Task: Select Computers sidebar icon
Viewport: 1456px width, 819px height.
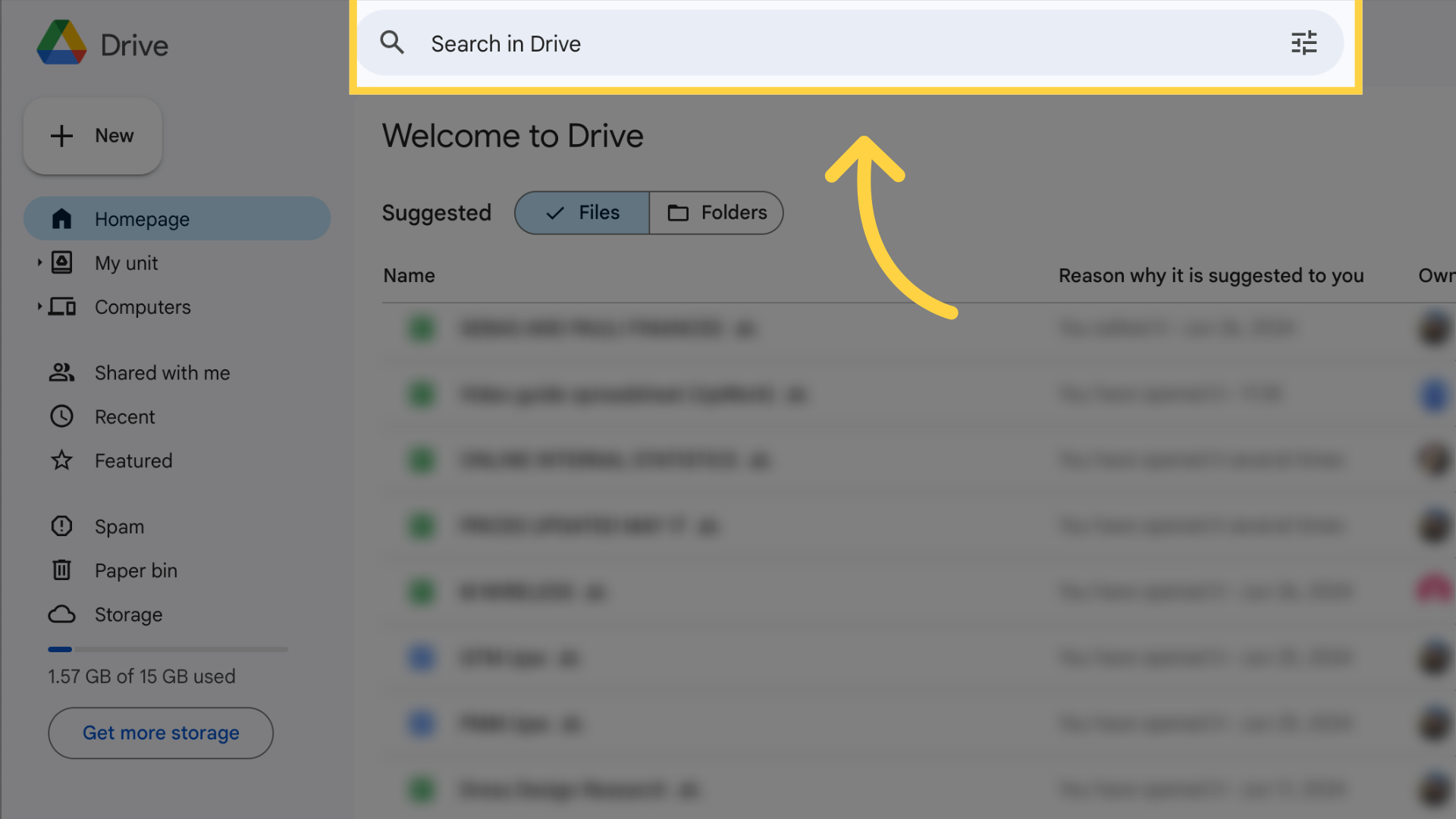Action: tap(62, 307)
